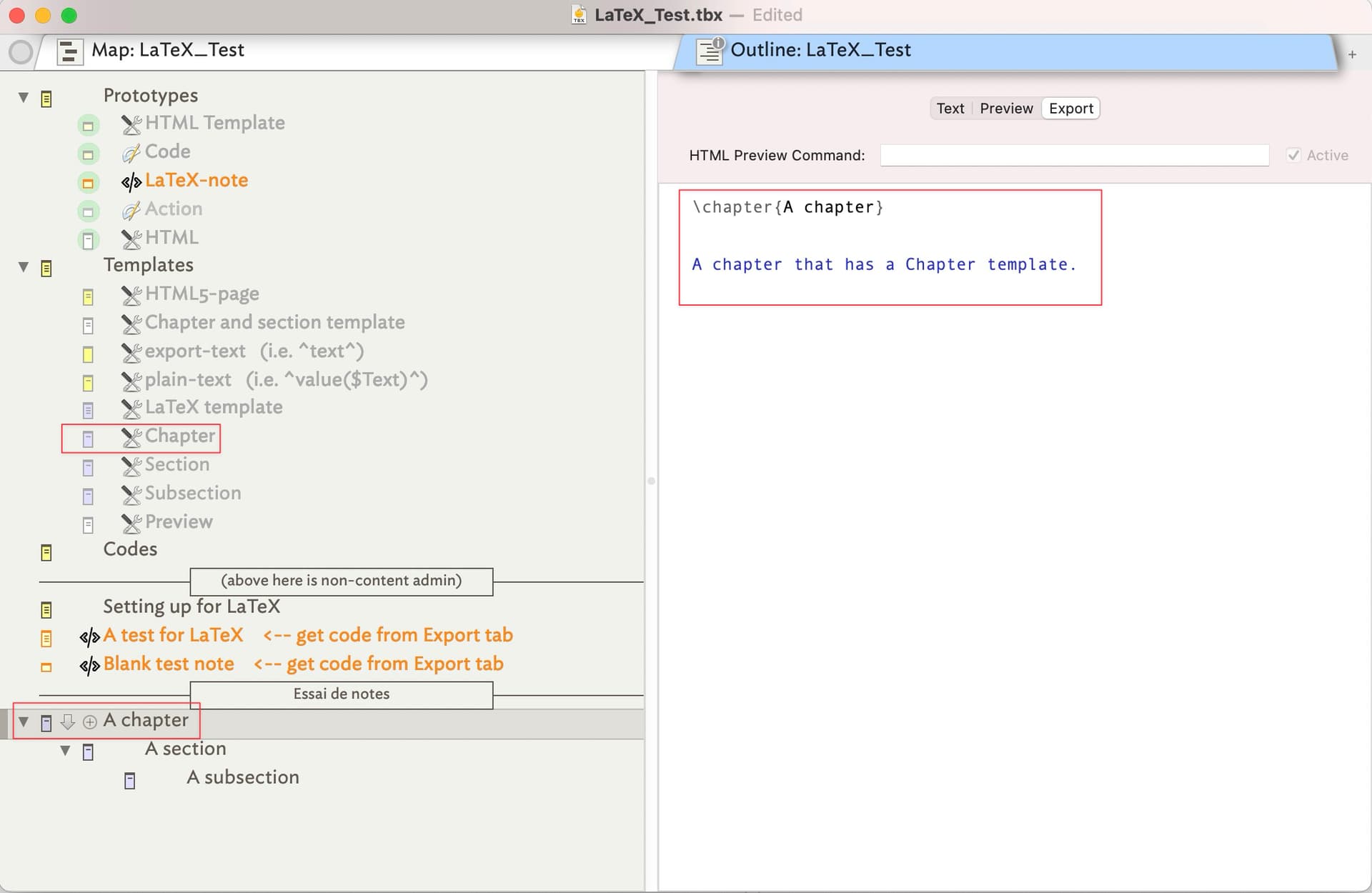Image resolution: width=1372 pixels, height=893 pixels.
Task: Click the pane splitter handle dot
Action: coord(651,481)
